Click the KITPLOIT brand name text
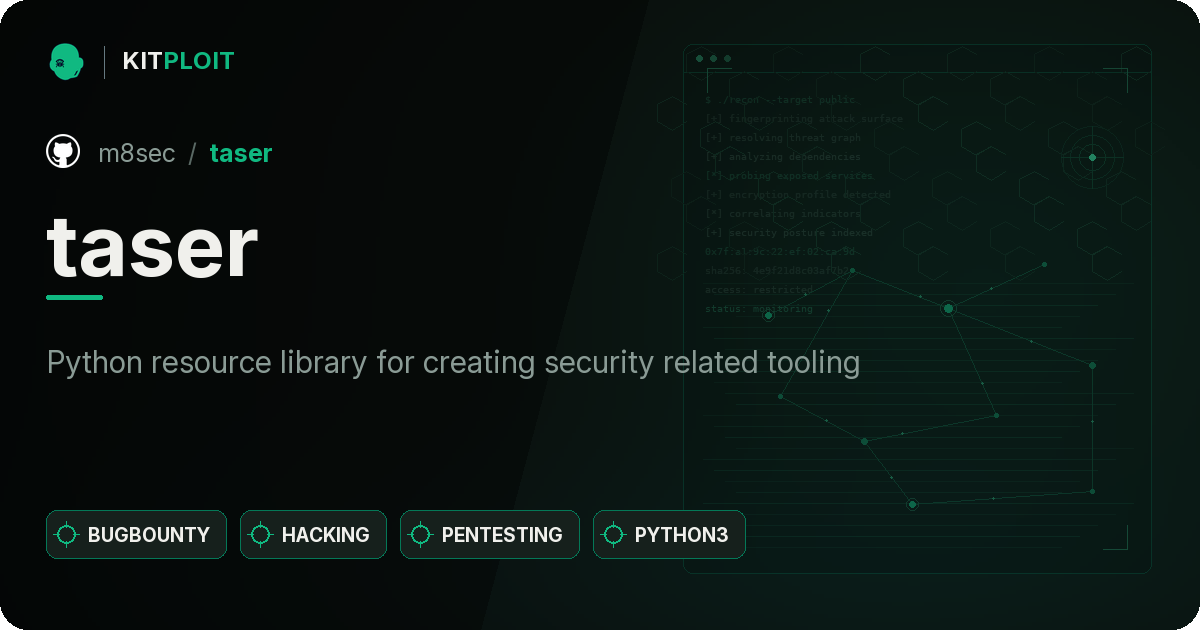 [178, 61]
